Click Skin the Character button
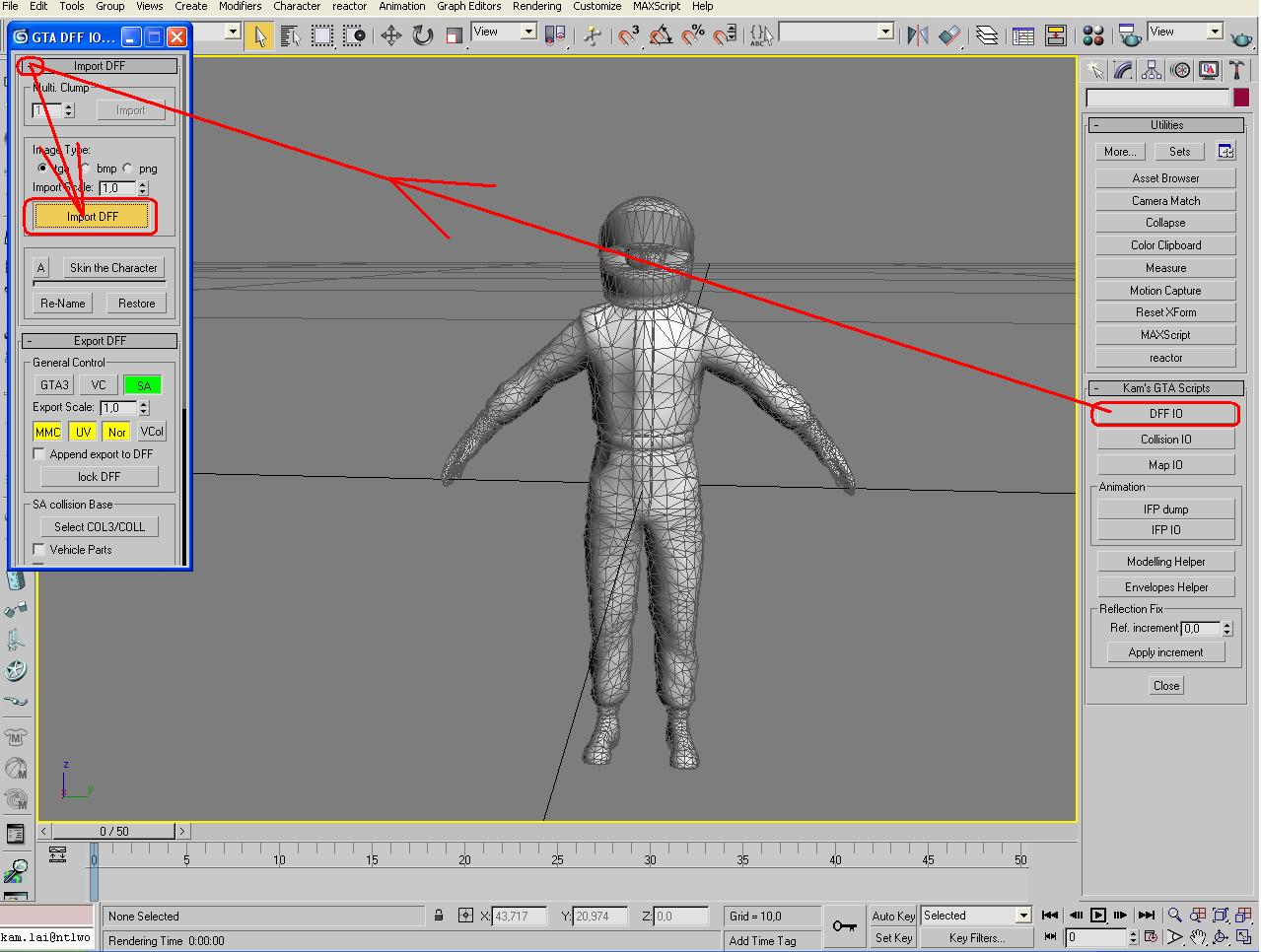Viewport: 1261px width, 952px height. coord(113,268)
